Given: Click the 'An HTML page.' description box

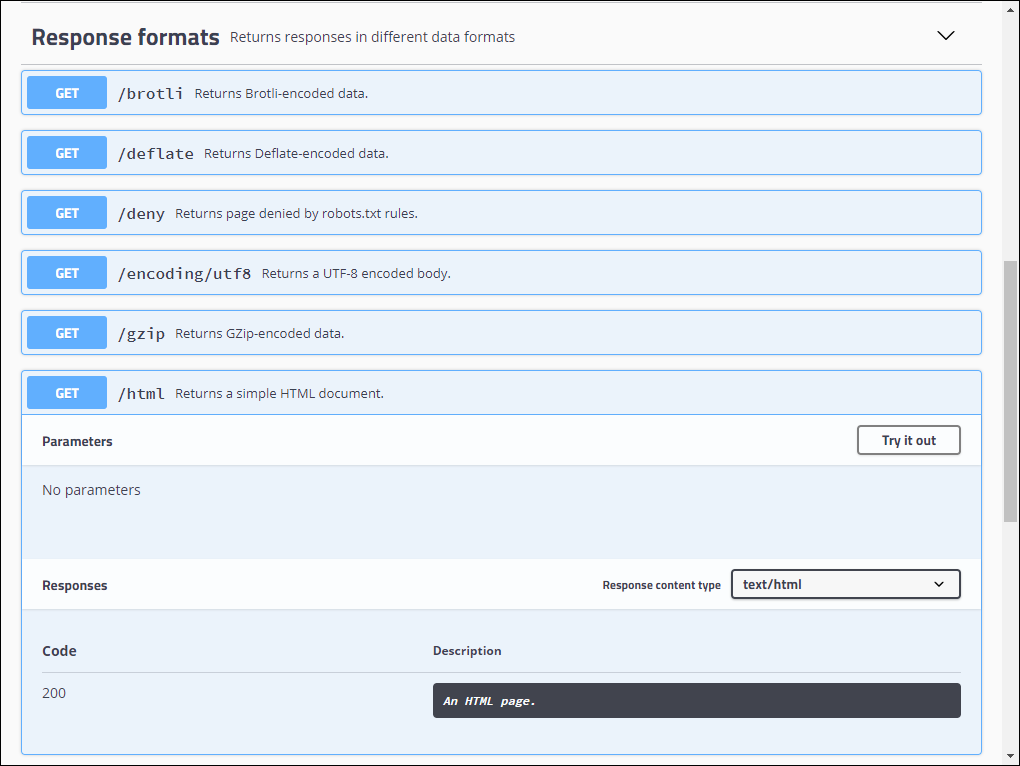Looking at the screenshot, I should tap(696, 701).
